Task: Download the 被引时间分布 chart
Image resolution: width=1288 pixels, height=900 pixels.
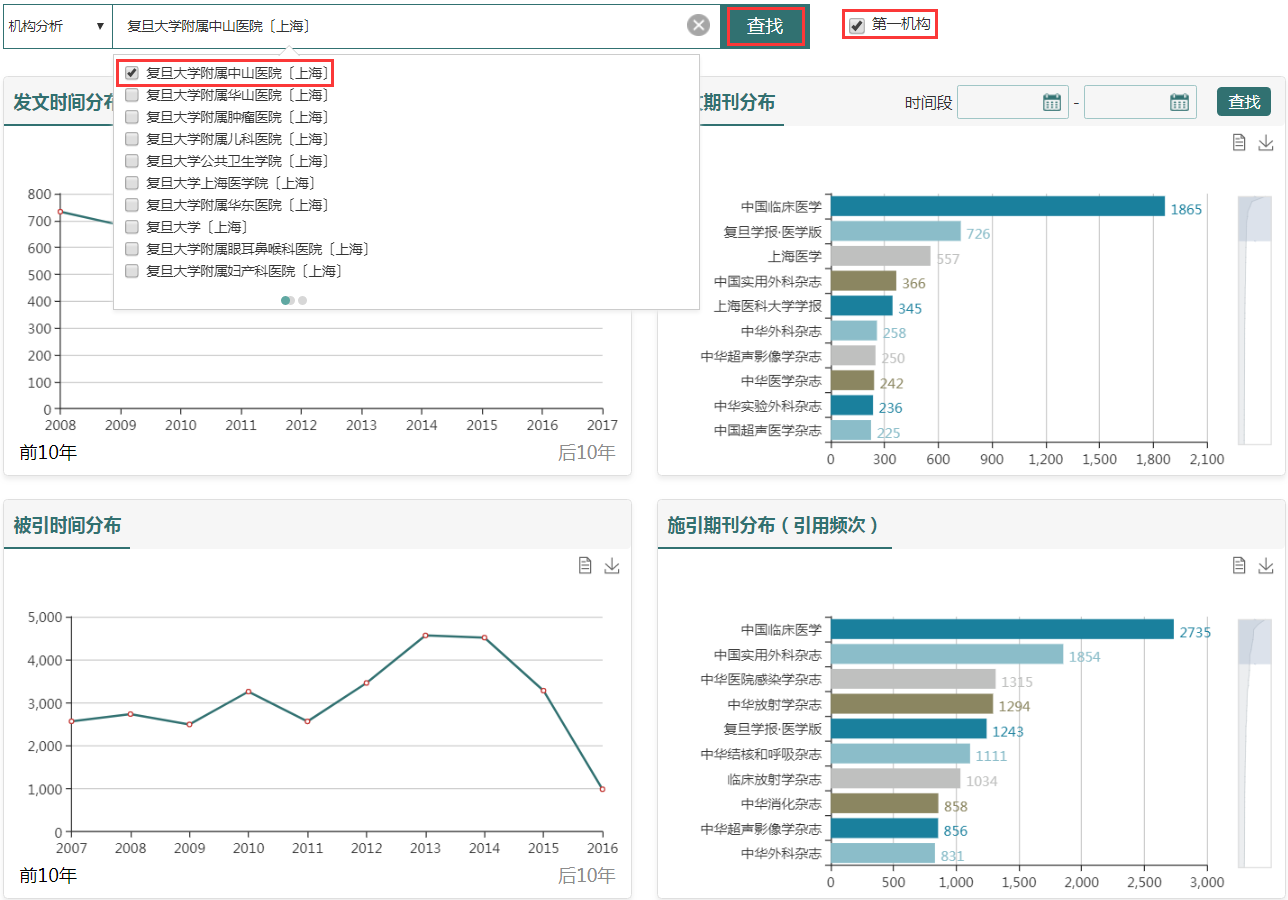Action: point(612,566)
